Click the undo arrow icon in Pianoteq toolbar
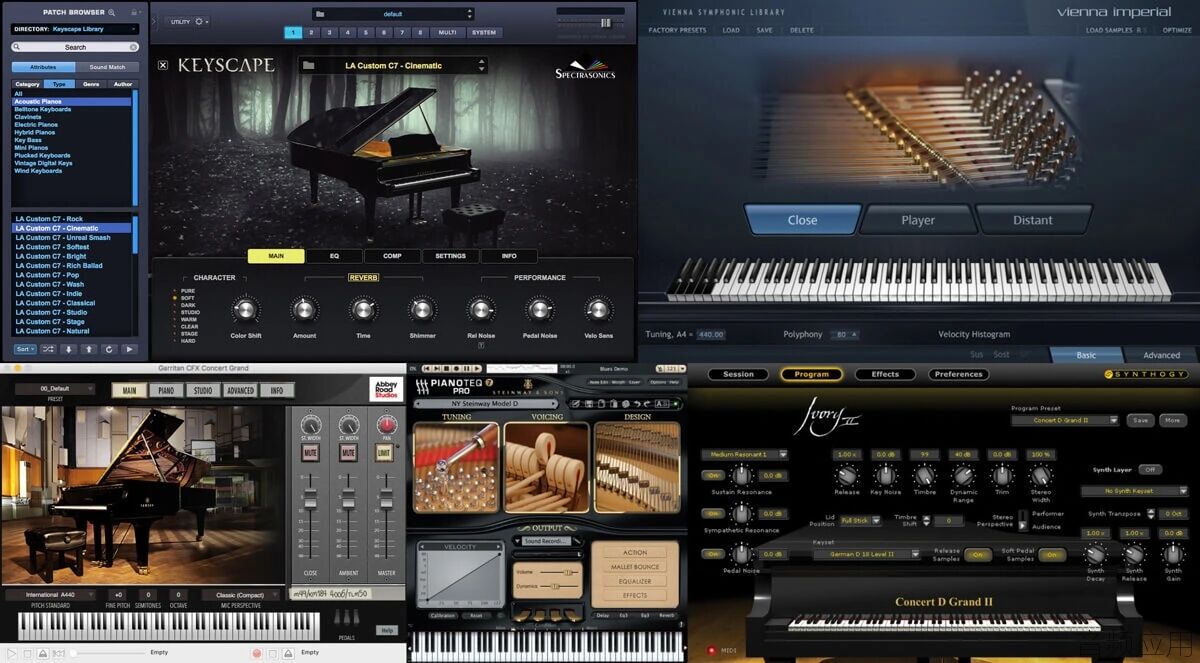The width and height of the screenshot is (1200, 663). (637, 404)
